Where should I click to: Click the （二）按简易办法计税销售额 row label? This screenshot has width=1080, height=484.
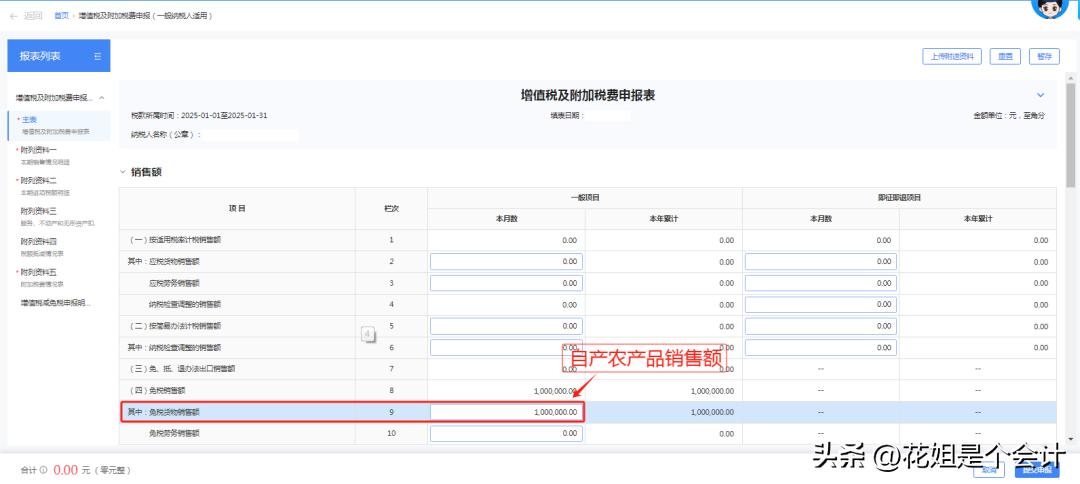point(175,326)
